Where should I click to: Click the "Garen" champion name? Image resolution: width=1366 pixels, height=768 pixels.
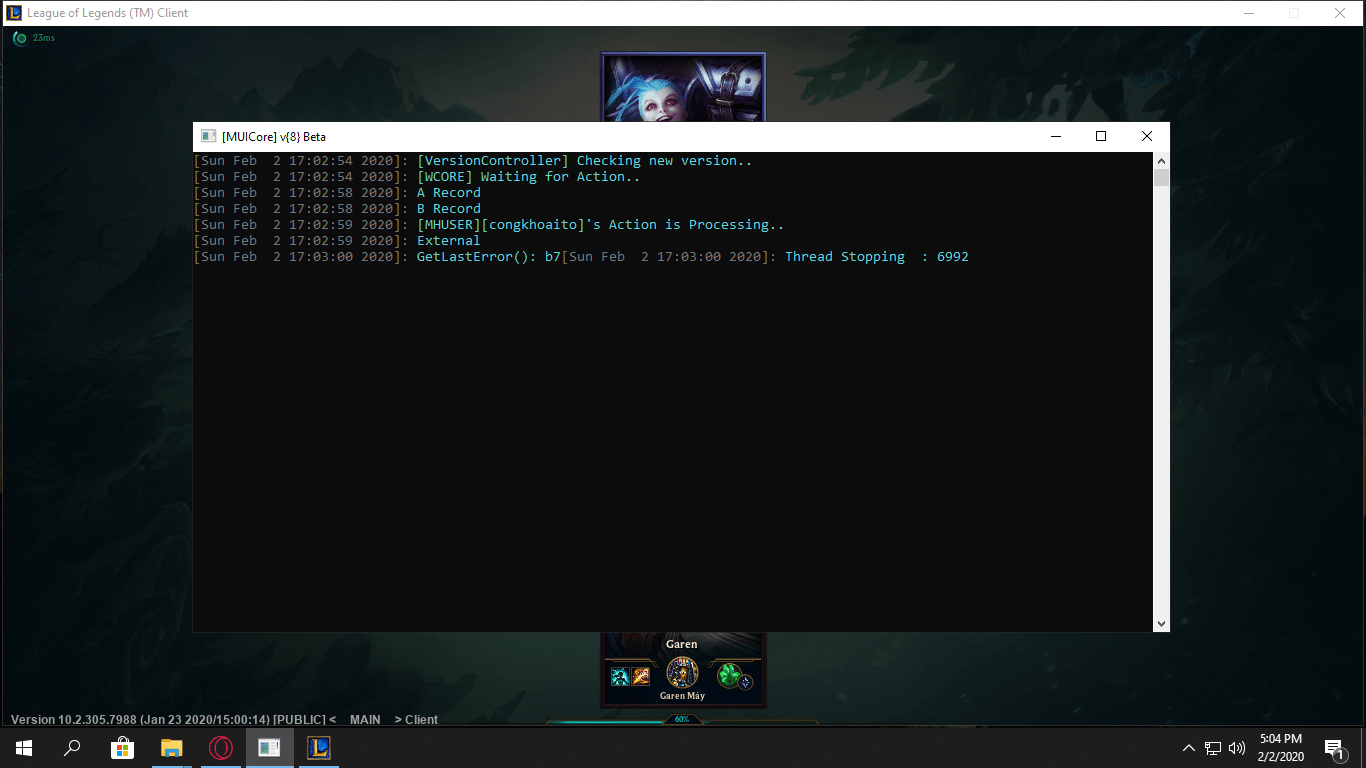(x=682, y=644)
